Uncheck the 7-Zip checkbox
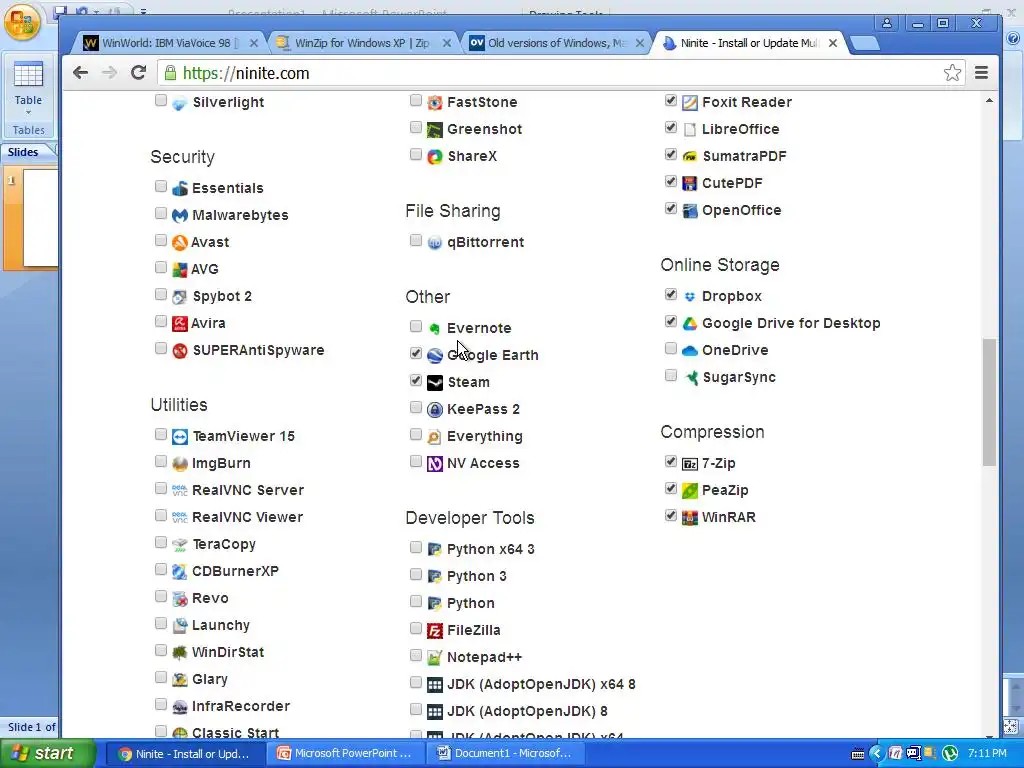The width and height of the screenshot is (1024, 768). click(671, 461)
